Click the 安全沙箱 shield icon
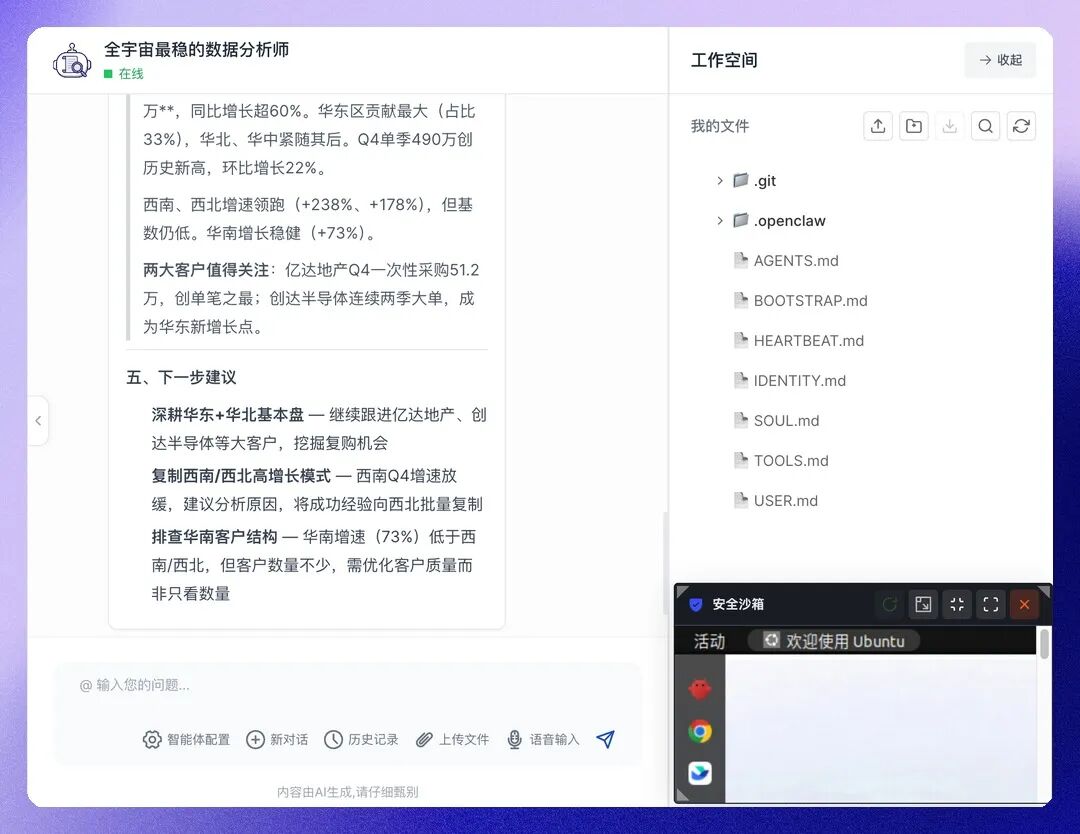1080x834 pixels. point(696,604)
